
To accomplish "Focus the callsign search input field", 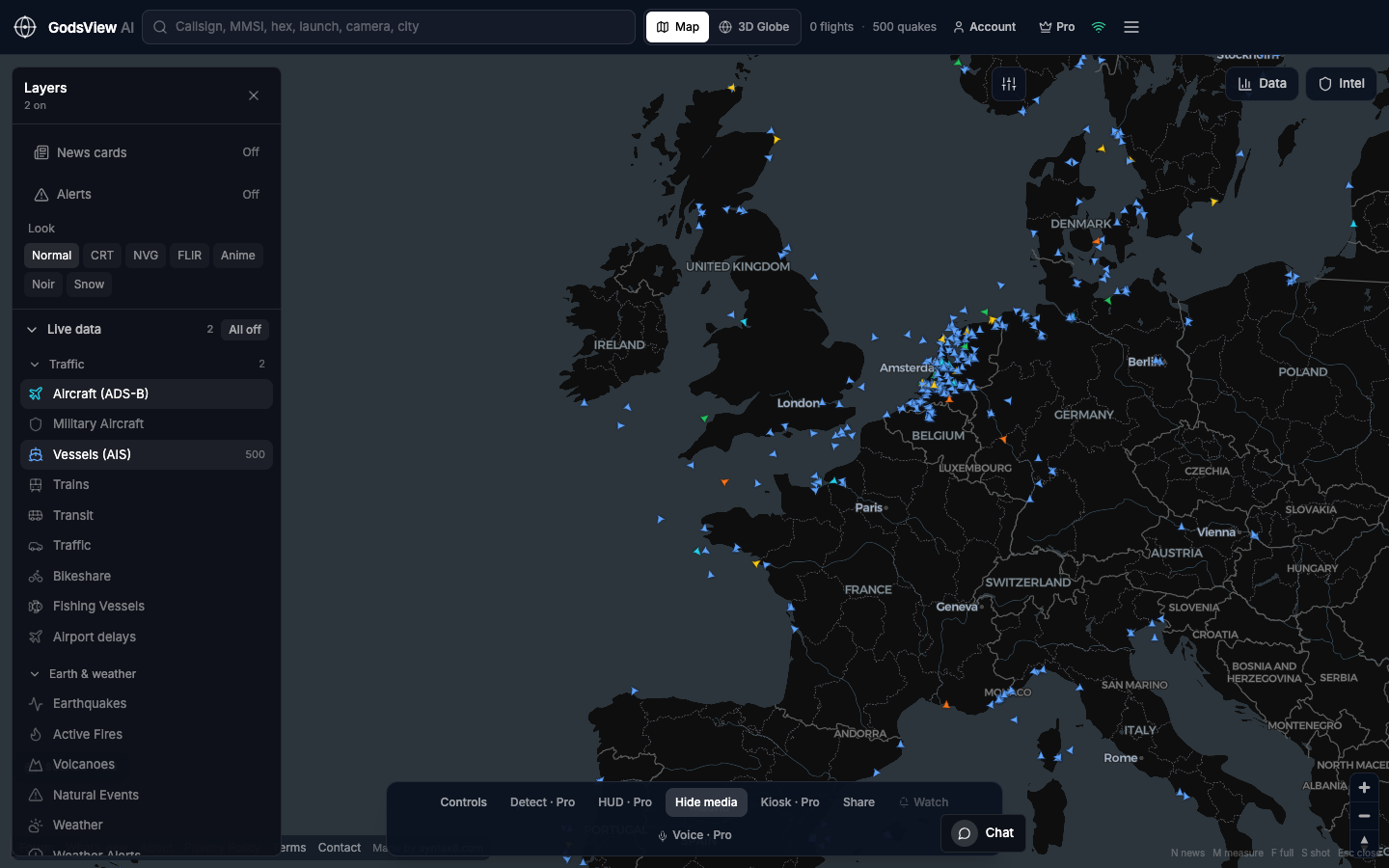I will click(x=389, y=27).
